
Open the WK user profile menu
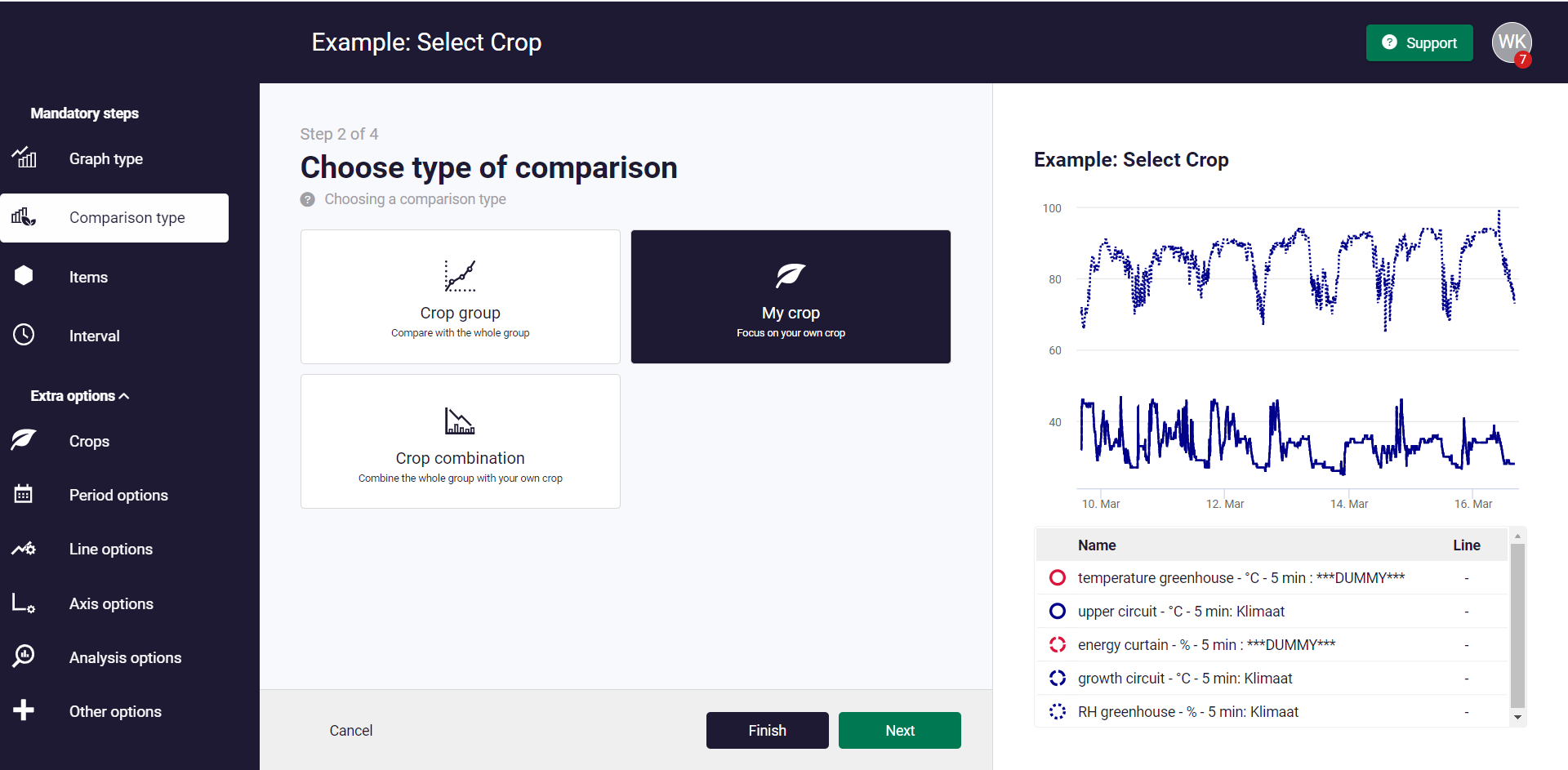(x=1511, y=42)
